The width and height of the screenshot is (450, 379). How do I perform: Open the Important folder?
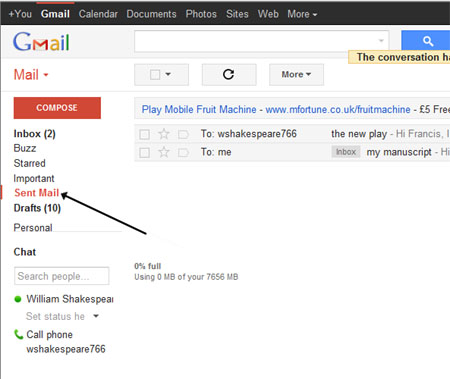34,178
